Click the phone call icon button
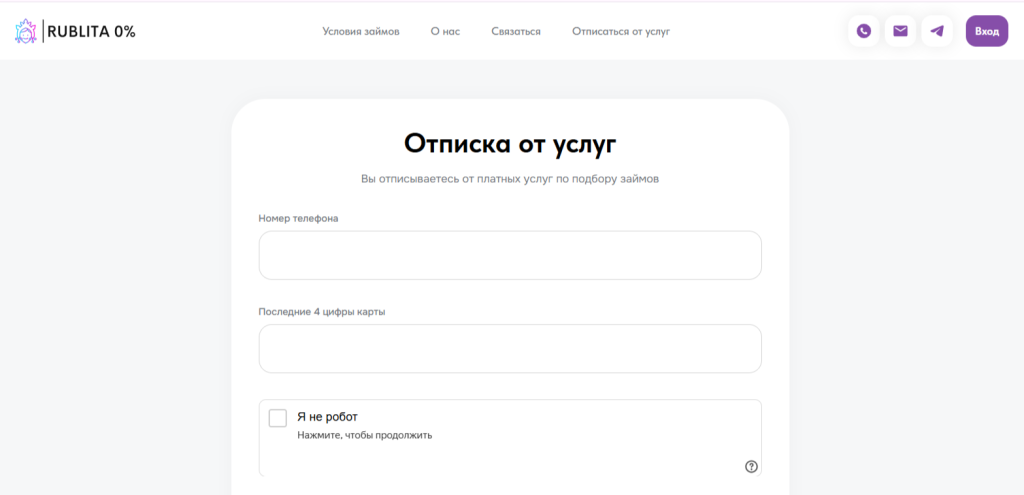This screenshot has width=1024, height=495. [863, 31]
